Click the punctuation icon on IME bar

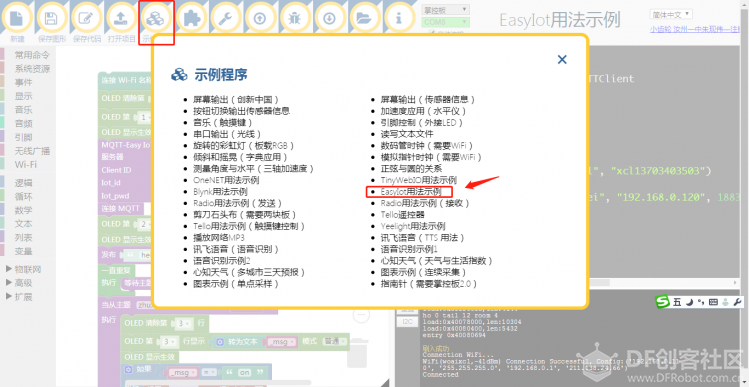pos(701,302)
